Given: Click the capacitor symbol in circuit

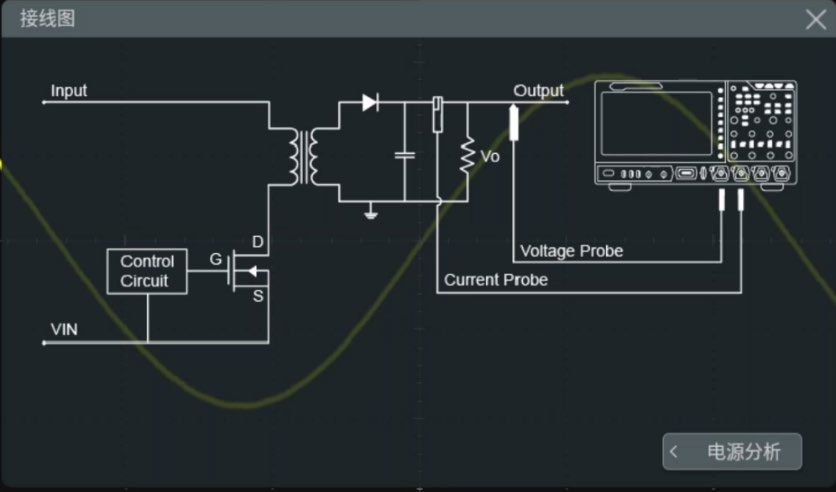Looking at the screenshot, I should point(405,155).
